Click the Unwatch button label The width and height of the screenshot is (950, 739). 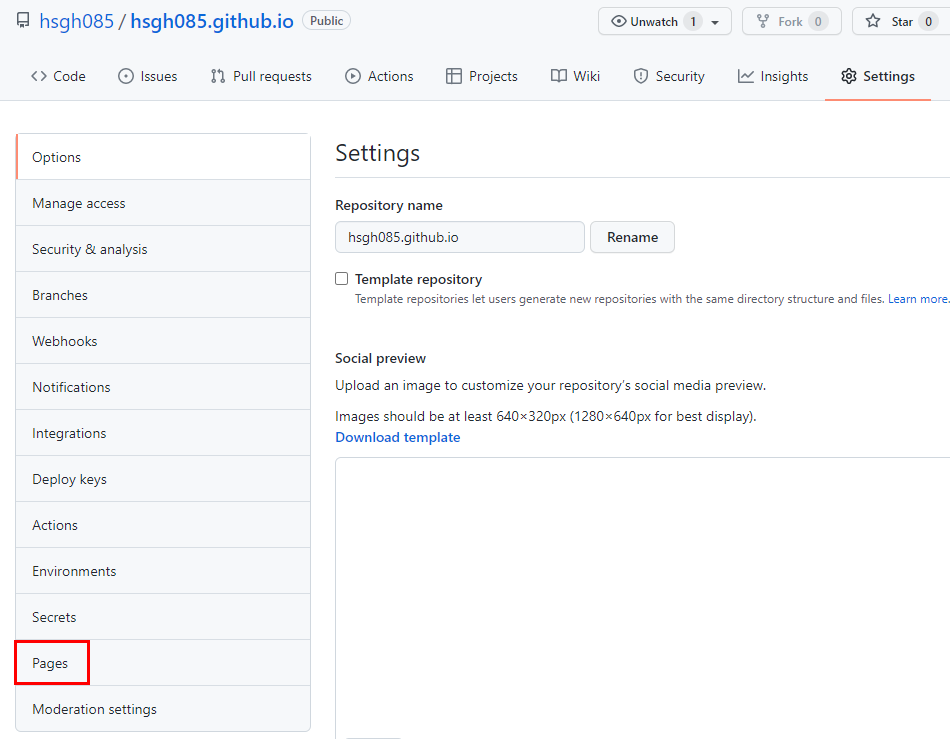tap(654, 22)
